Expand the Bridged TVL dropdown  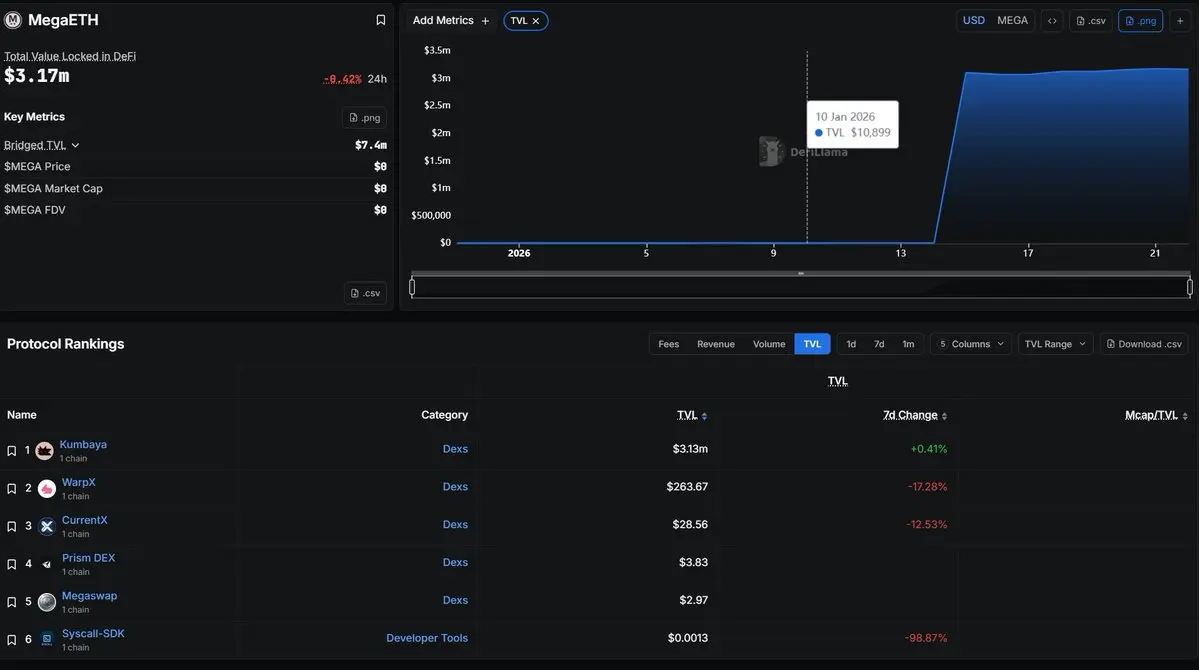[75, 145]
